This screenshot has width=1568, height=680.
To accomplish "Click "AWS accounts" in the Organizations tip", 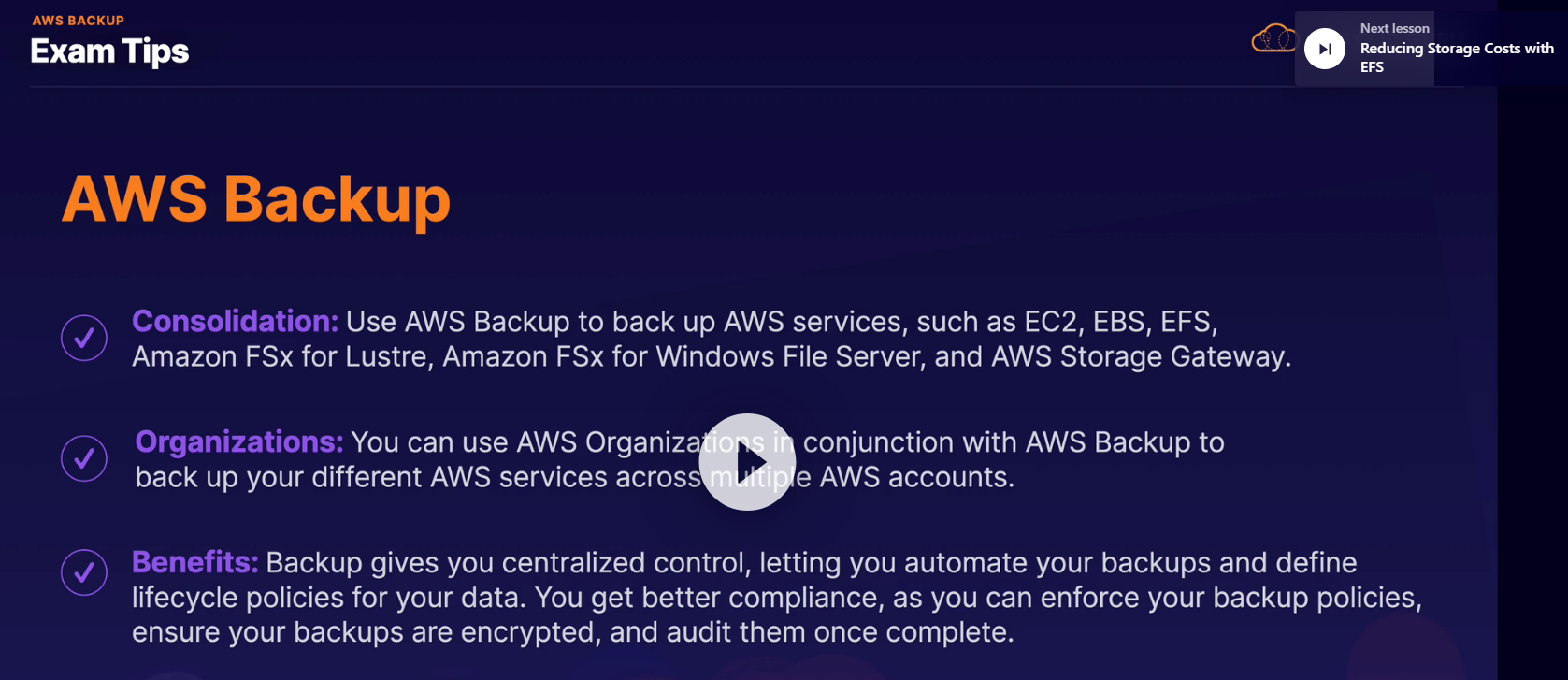I will pos(914,477).
